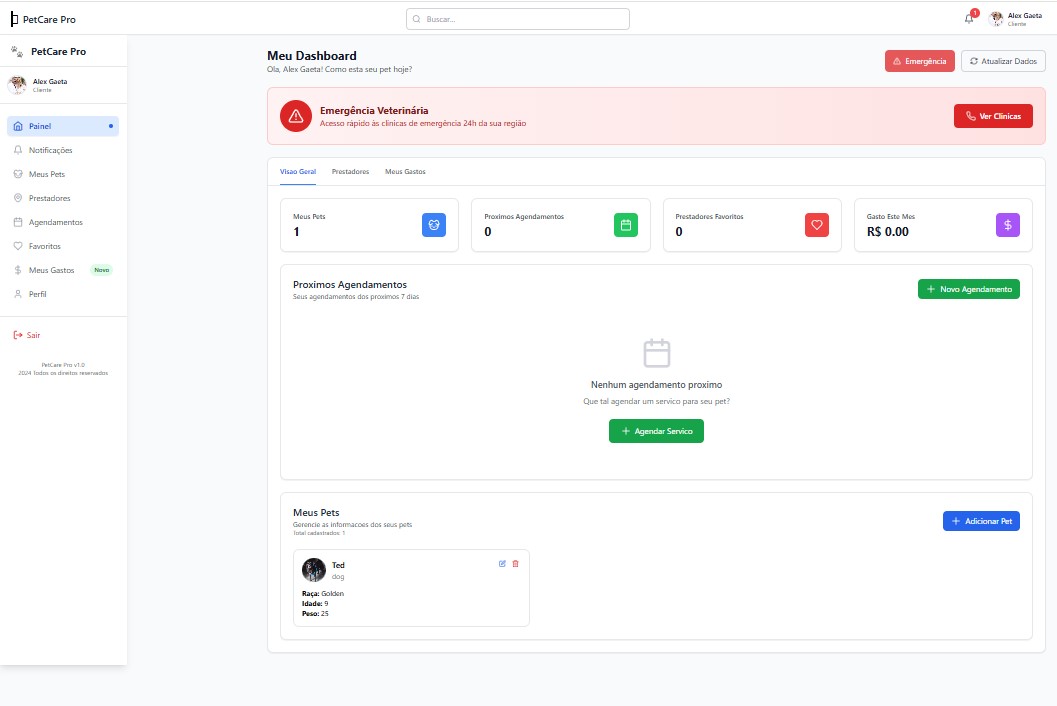The height and width of the screenshot is (706, 1057).
Task: Open Prestadores via the location pin icon
Action: (x=17, y=198)
